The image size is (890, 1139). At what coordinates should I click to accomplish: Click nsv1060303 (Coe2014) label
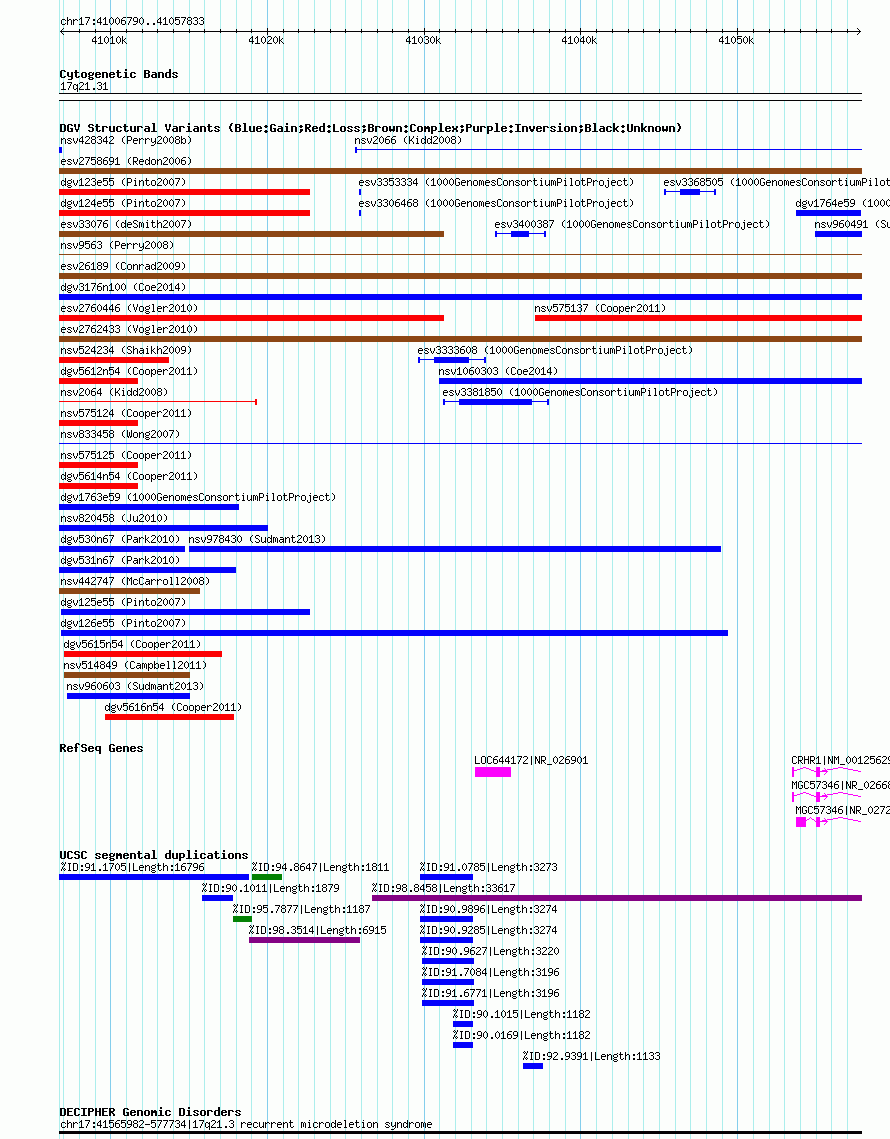click(498, 372)
